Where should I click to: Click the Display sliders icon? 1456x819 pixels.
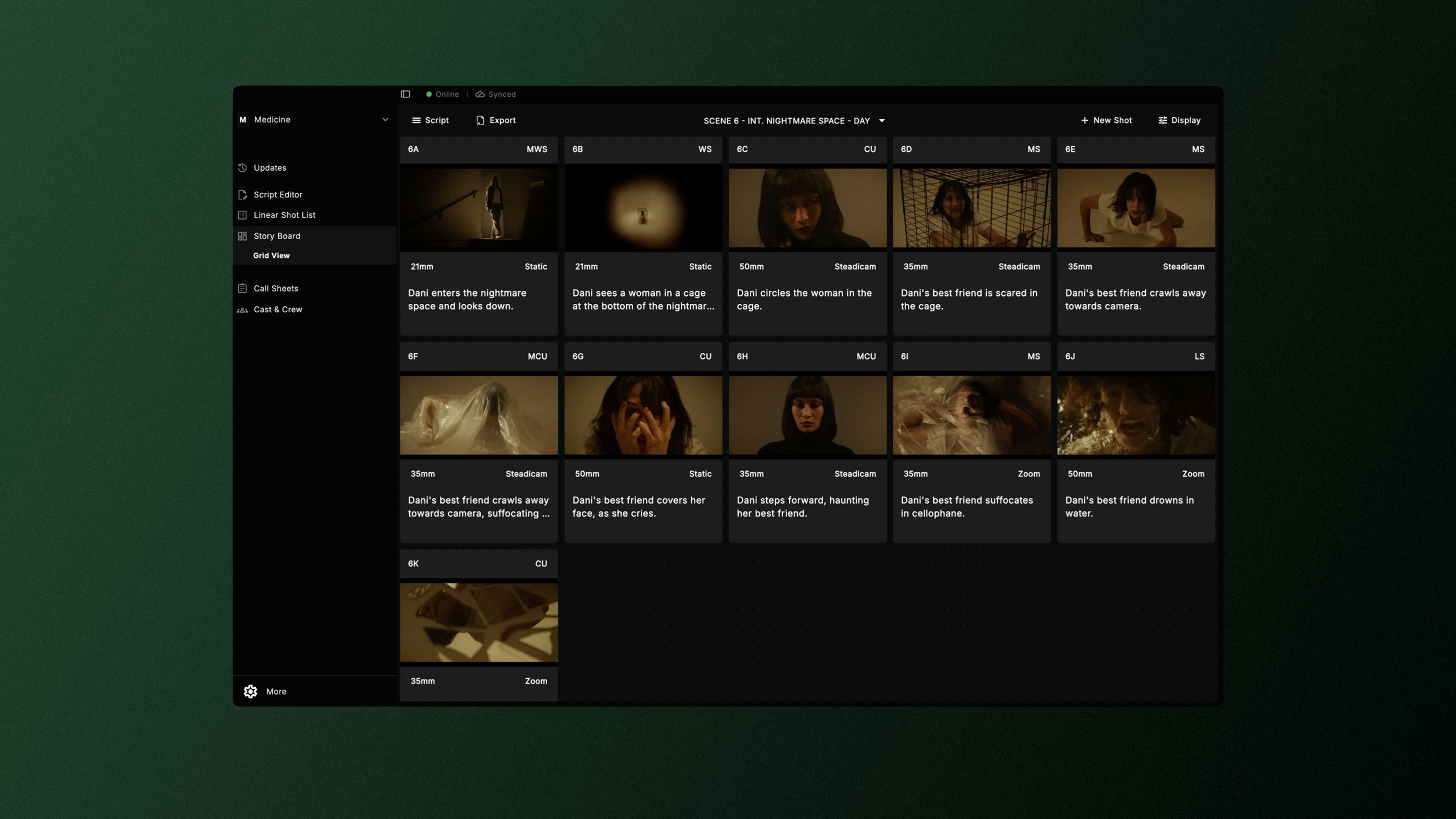pyautogui.click(x=1163, y=121)
